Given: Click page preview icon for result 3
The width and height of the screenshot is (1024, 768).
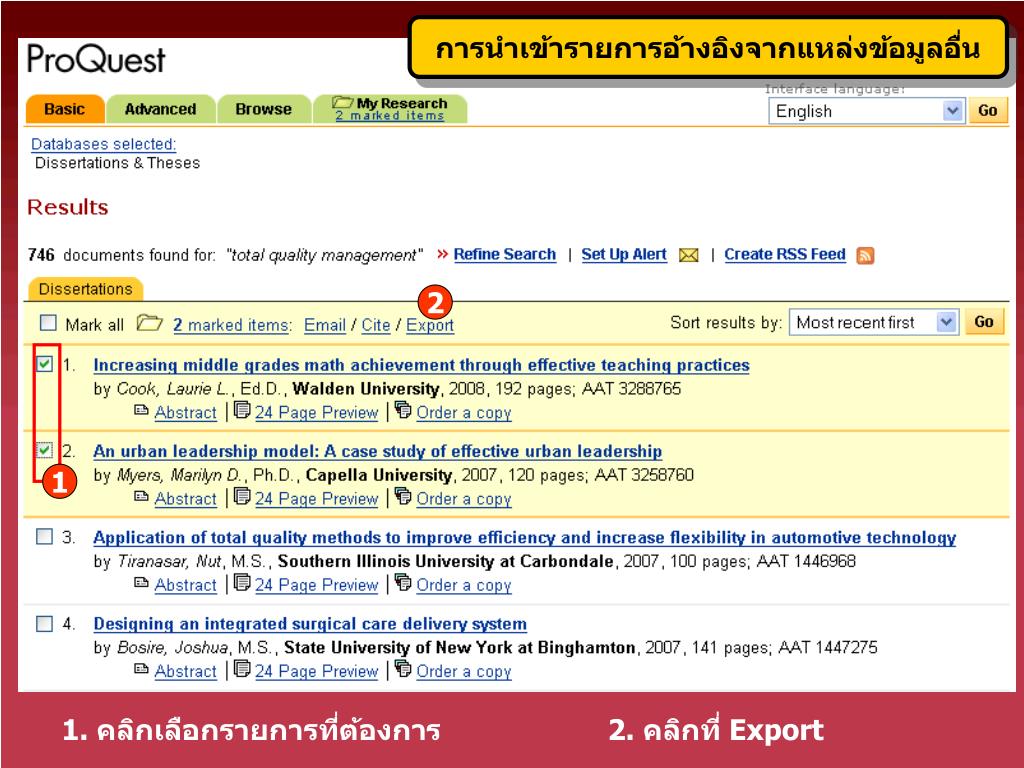Looking at the screenshot, I should (242, 583).
